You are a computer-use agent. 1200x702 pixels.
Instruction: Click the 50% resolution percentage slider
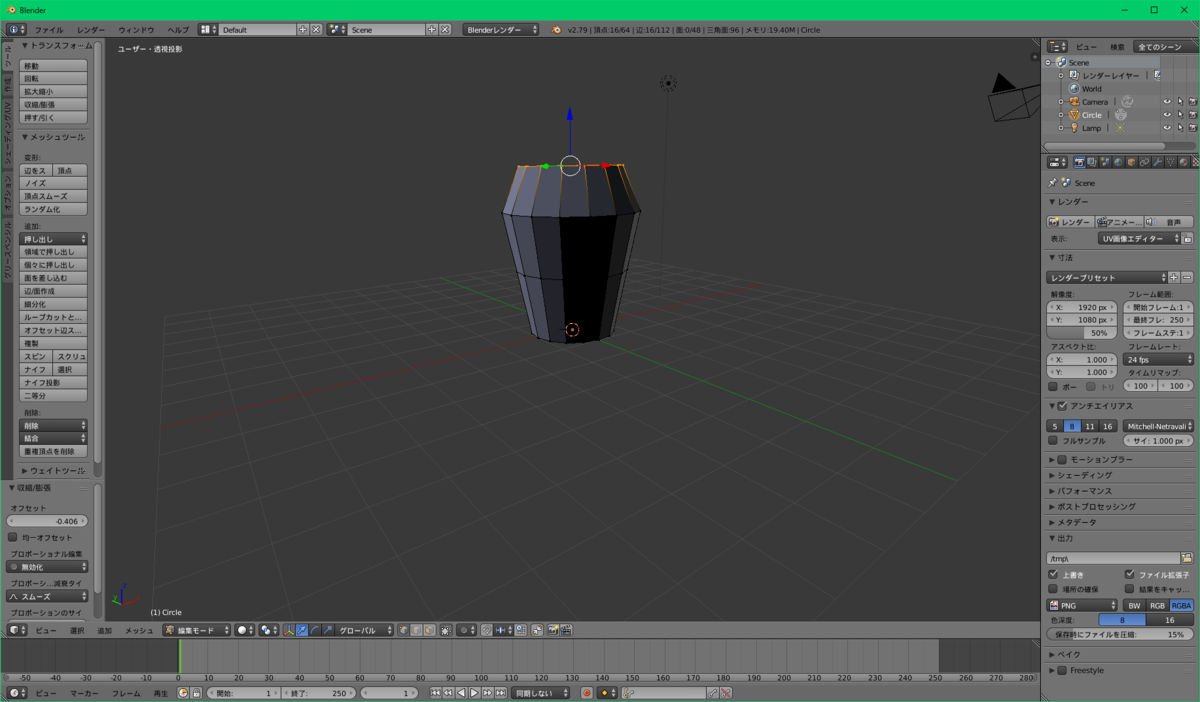tap(1084, 332)
